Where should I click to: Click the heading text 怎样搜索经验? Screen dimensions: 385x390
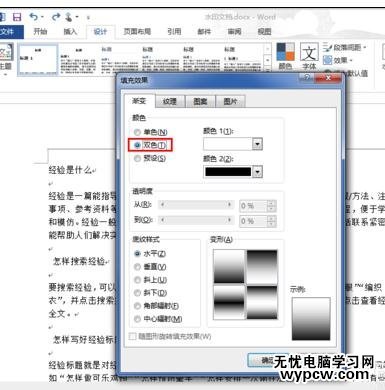[79, 261]
